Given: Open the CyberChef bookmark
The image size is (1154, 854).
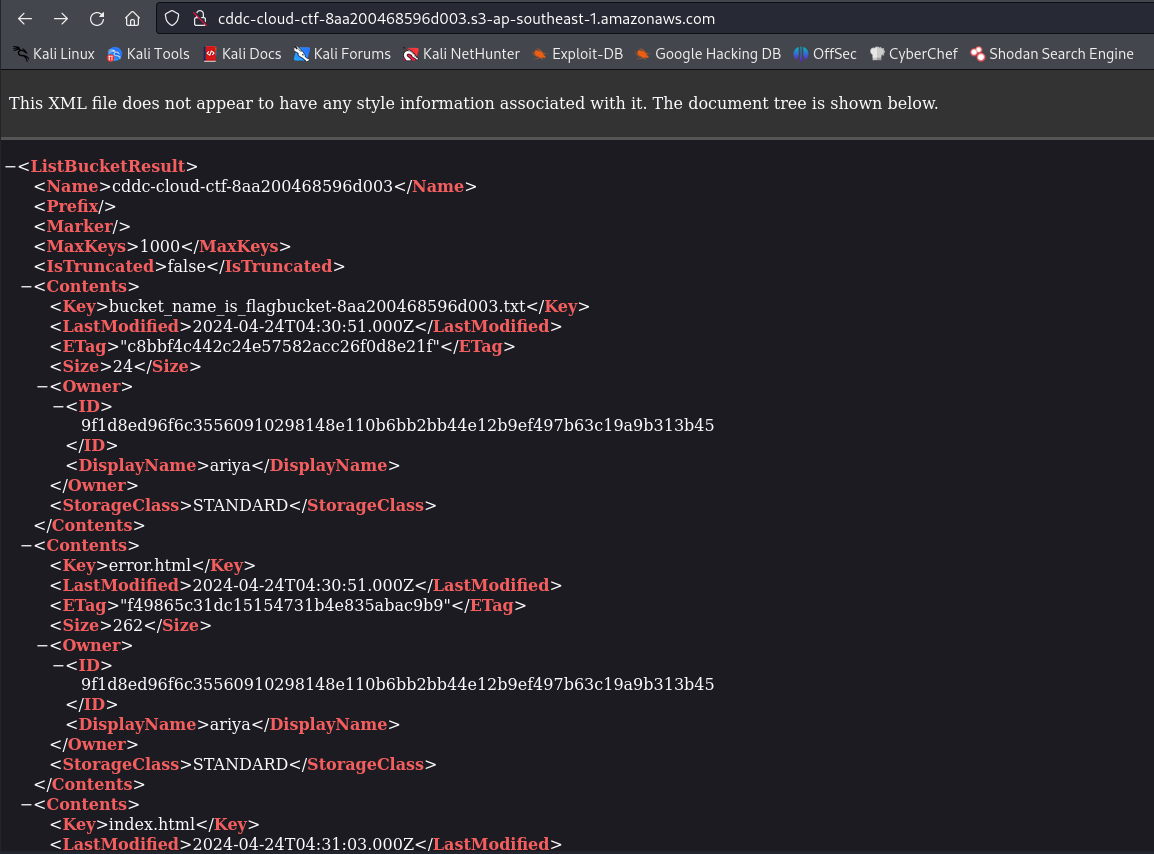Looking at the screenshot, I should point(913,54).
